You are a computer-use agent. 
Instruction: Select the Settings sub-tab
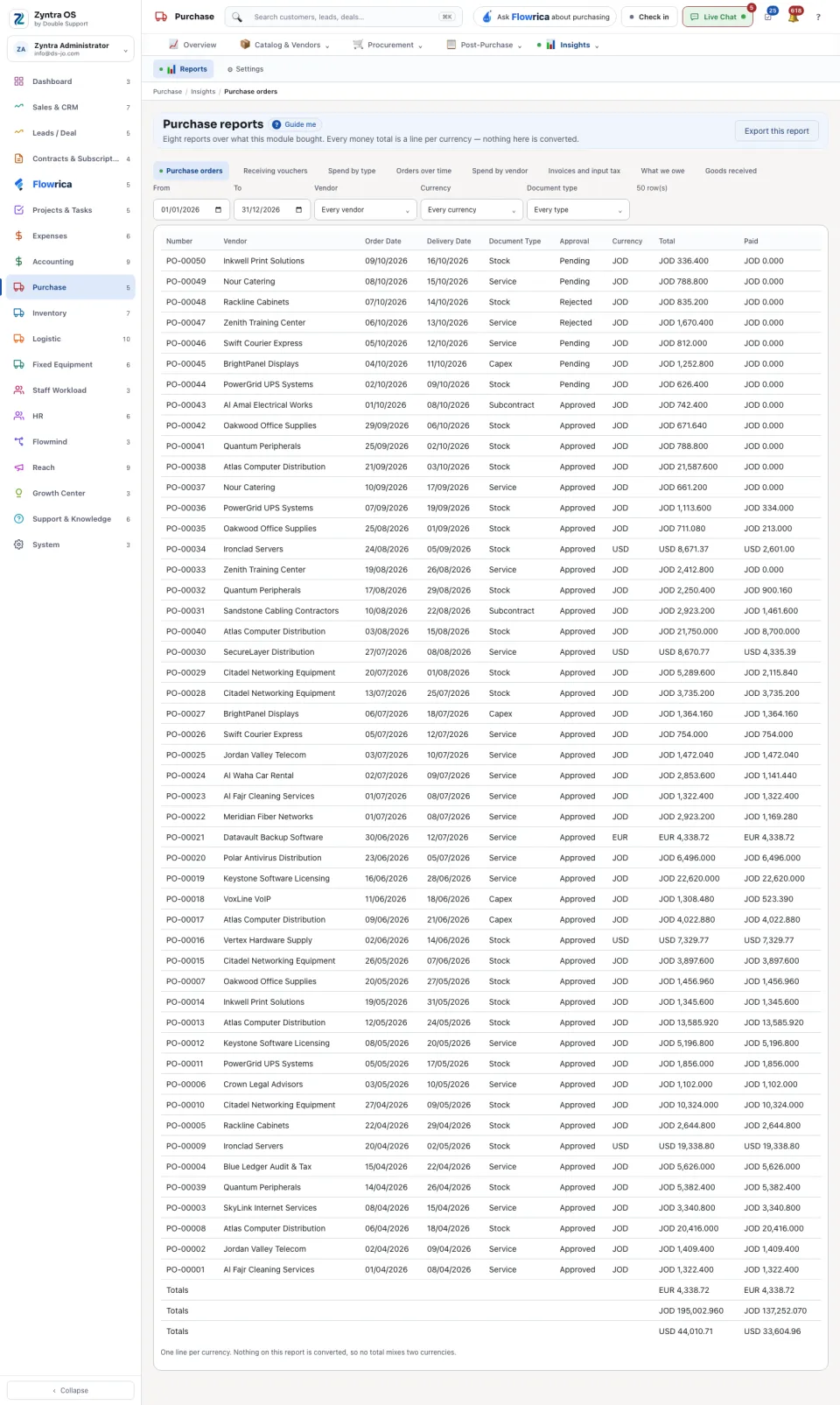click(x=245, y=69)
